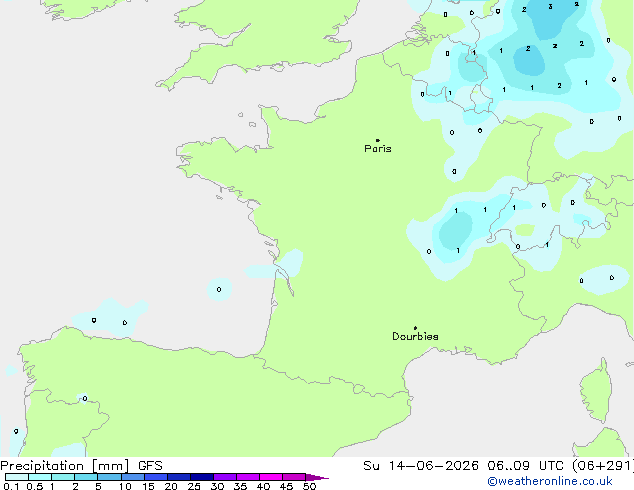Click the '0.5' legend scale label
Screen dimensions: 634x490
(x=34, y=486)
